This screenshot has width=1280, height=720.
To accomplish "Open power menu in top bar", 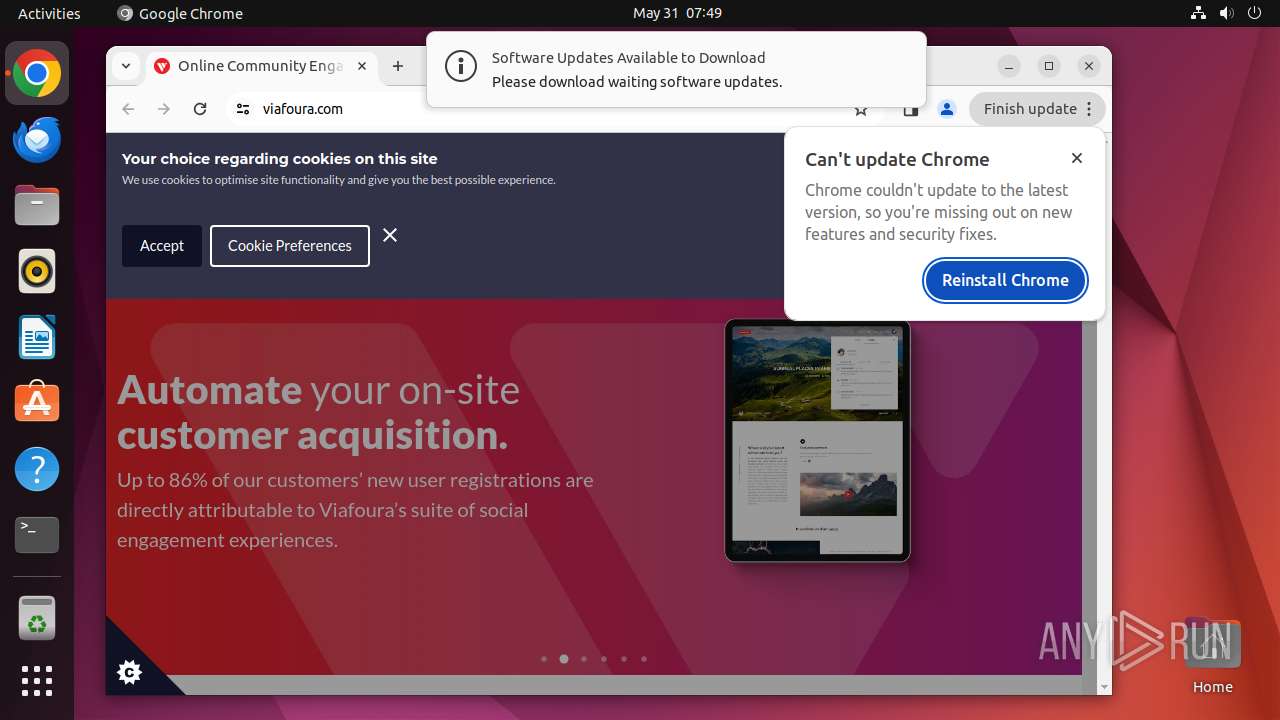I will [x=1255, y=13].
